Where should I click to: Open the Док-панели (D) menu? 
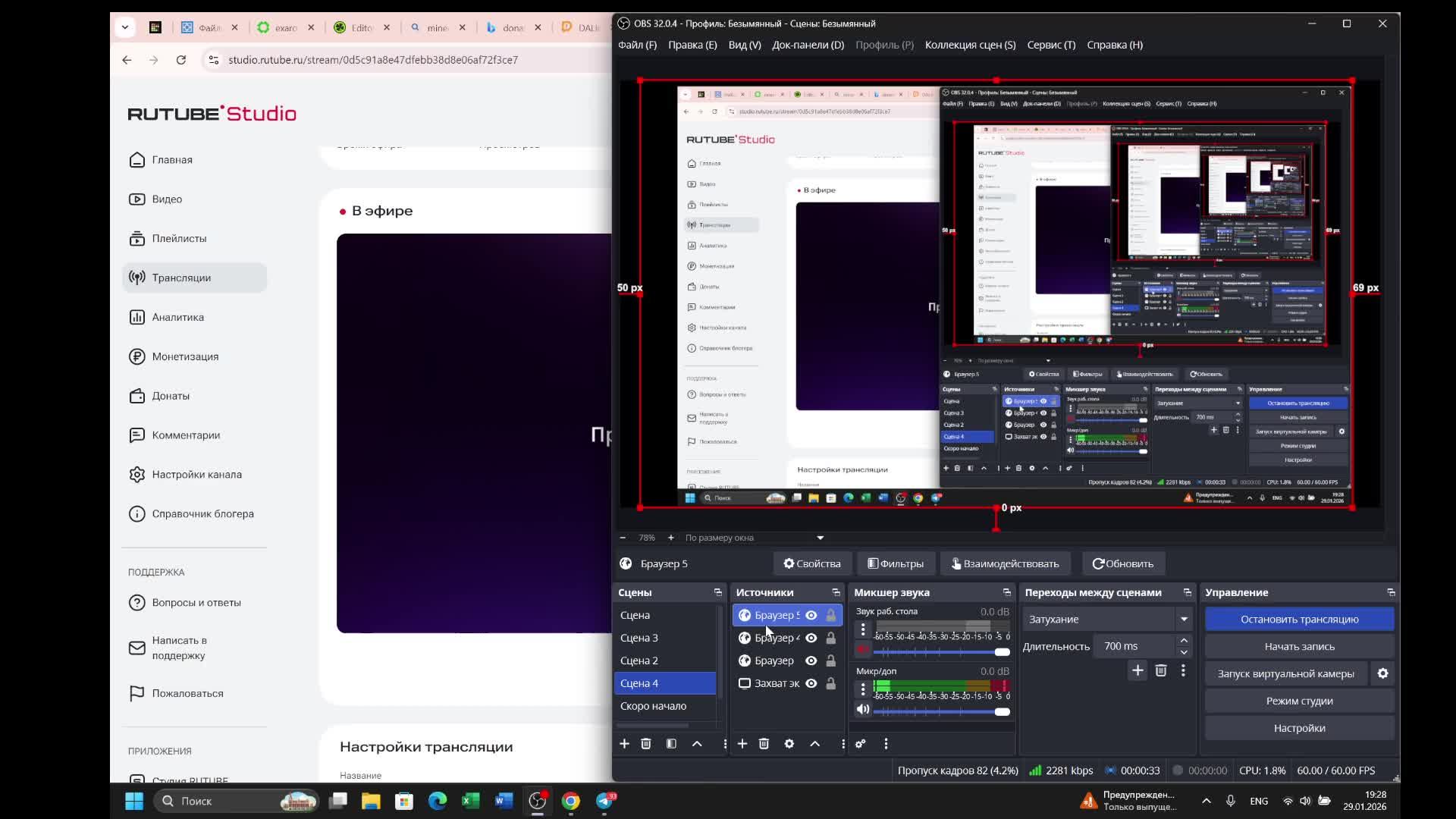(808, 45)
